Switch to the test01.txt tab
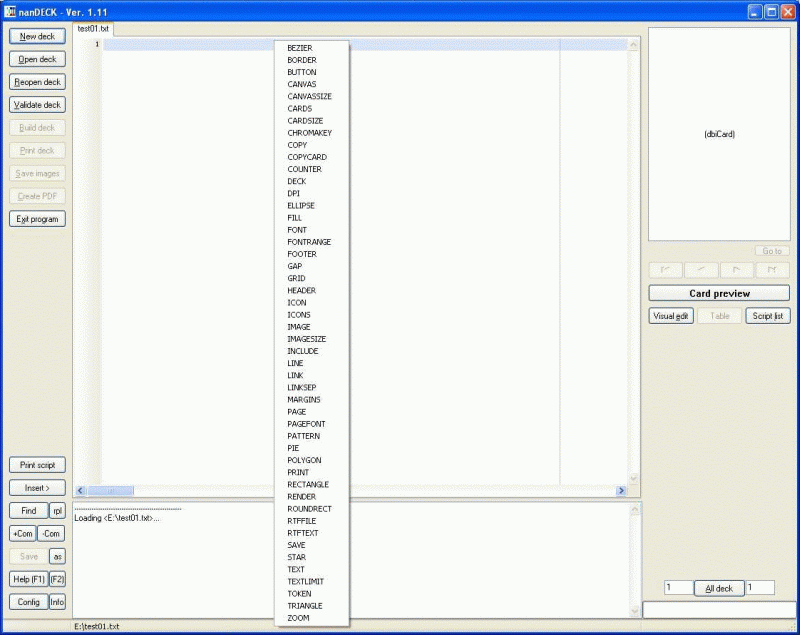The width and height of the screenshot is (800, 635). click(x=93, y=29)
